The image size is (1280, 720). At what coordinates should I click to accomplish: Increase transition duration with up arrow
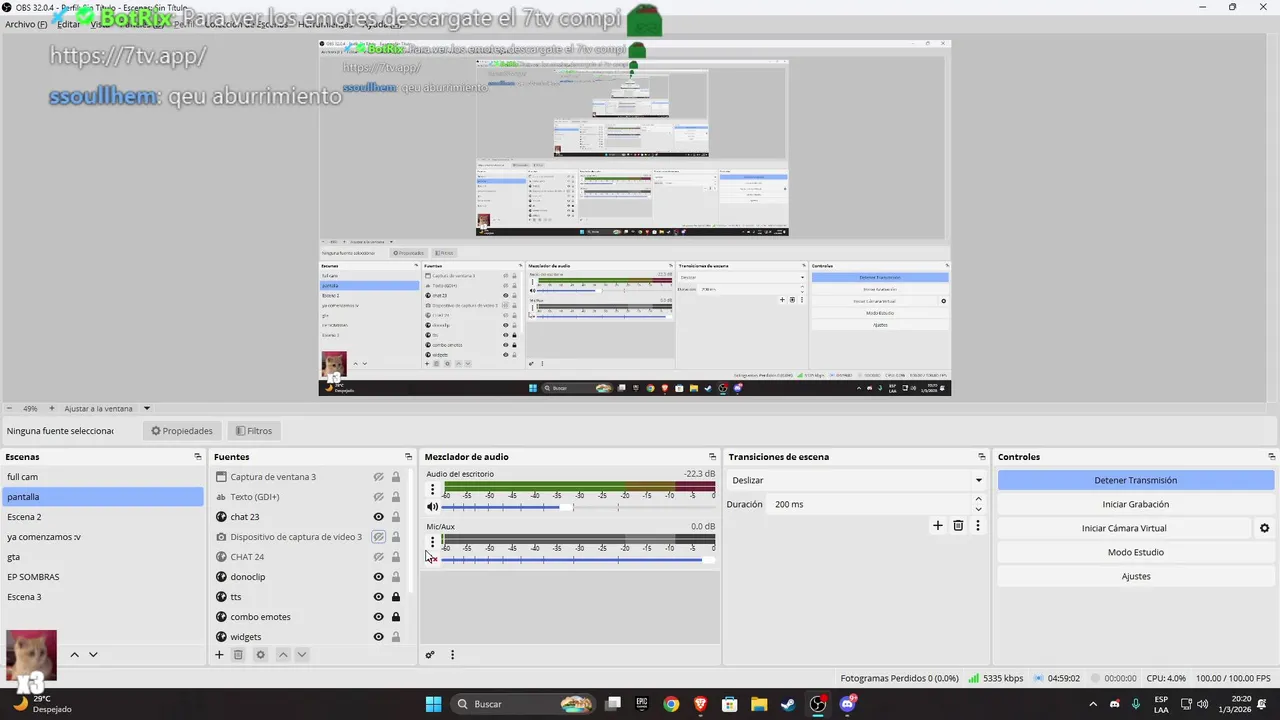pos(978,499)
